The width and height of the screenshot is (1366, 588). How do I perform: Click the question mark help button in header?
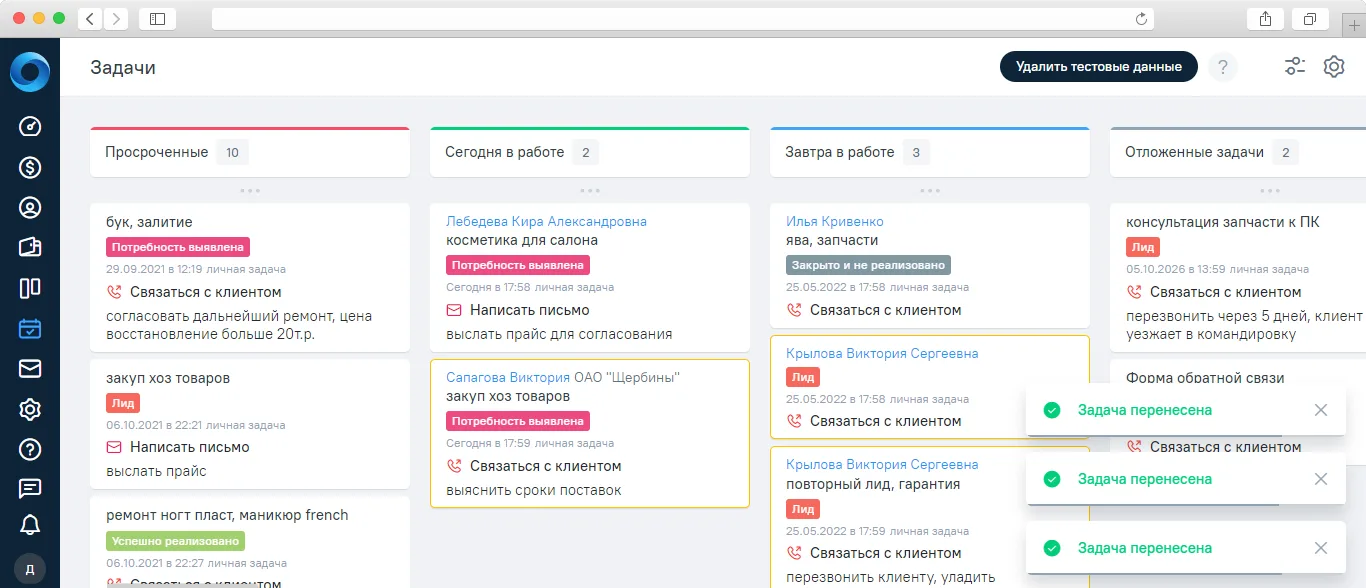click(1222, 67)
